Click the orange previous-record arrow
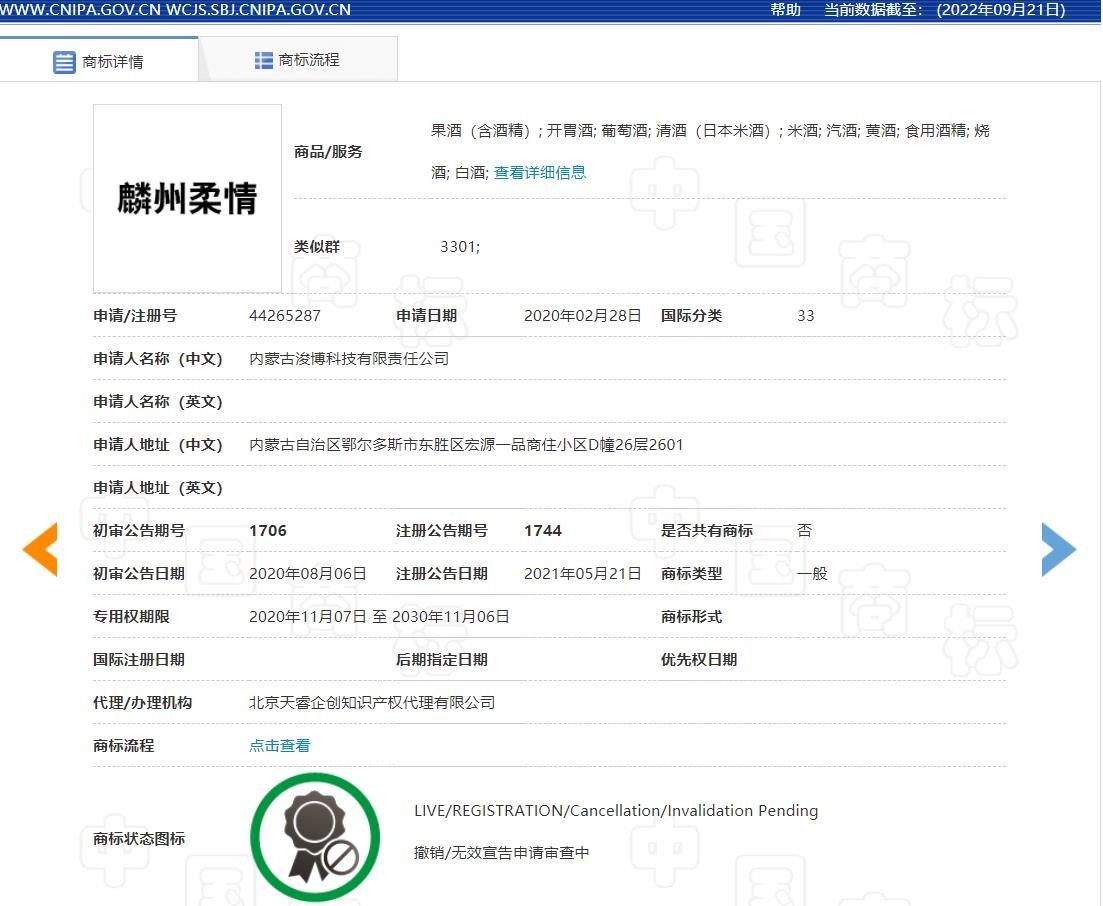 click(x=41, y=549)
